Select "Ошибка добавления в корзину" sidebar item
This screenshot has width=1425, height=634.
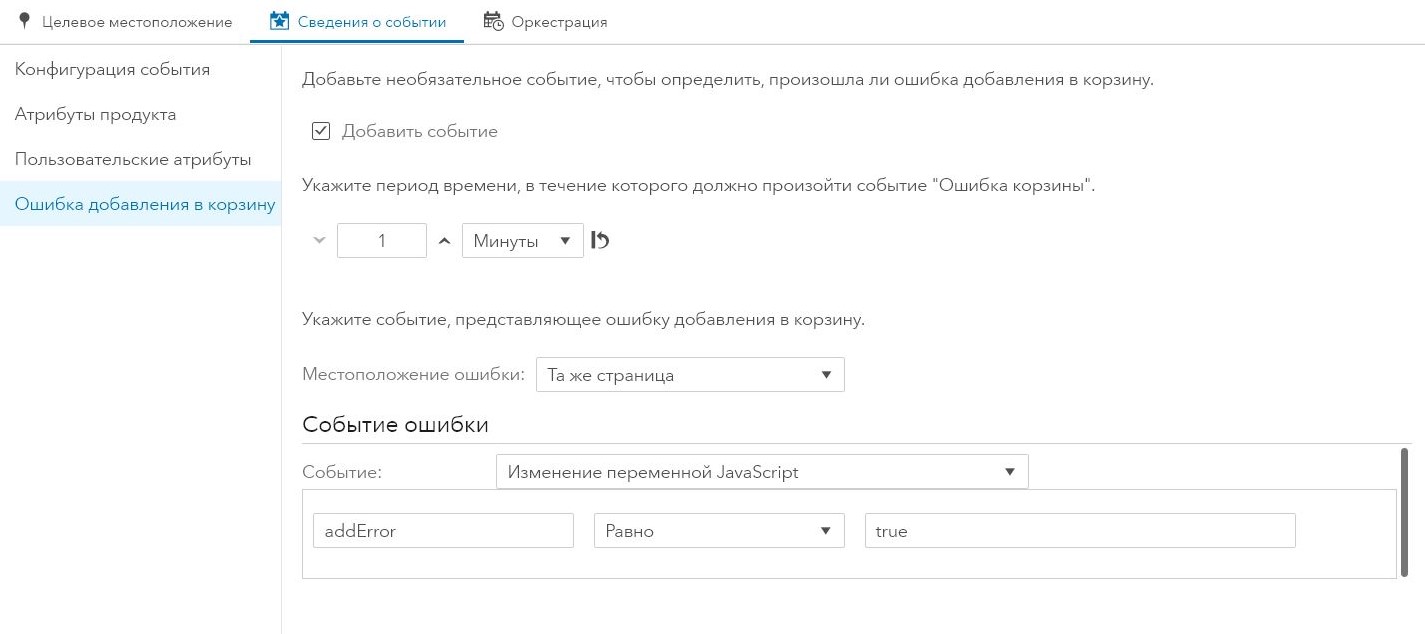click(x=145, y=204)
